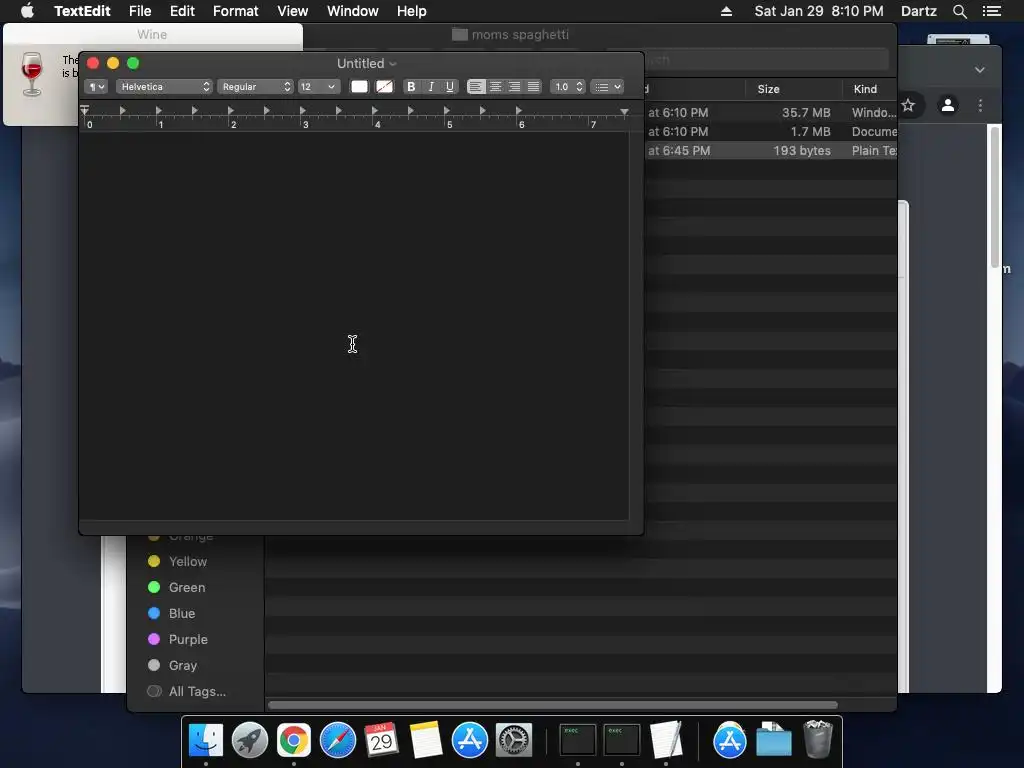The image size is (1024, 768).
Task: Click the left indent marker at ruler zero
Action: (84, 110)
